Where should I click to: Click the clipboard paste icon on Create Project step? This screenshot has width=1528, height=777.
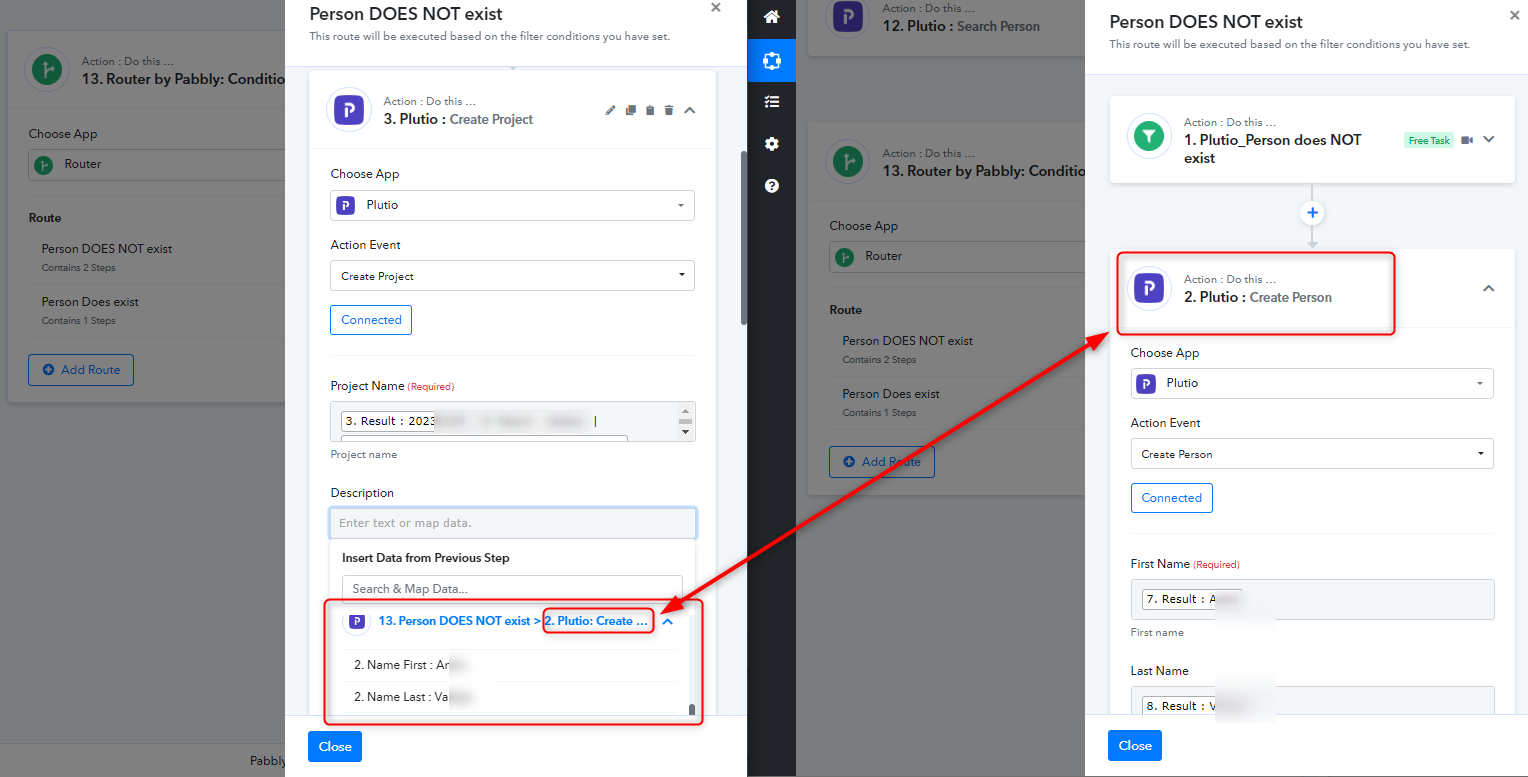[x=650, y=110]
